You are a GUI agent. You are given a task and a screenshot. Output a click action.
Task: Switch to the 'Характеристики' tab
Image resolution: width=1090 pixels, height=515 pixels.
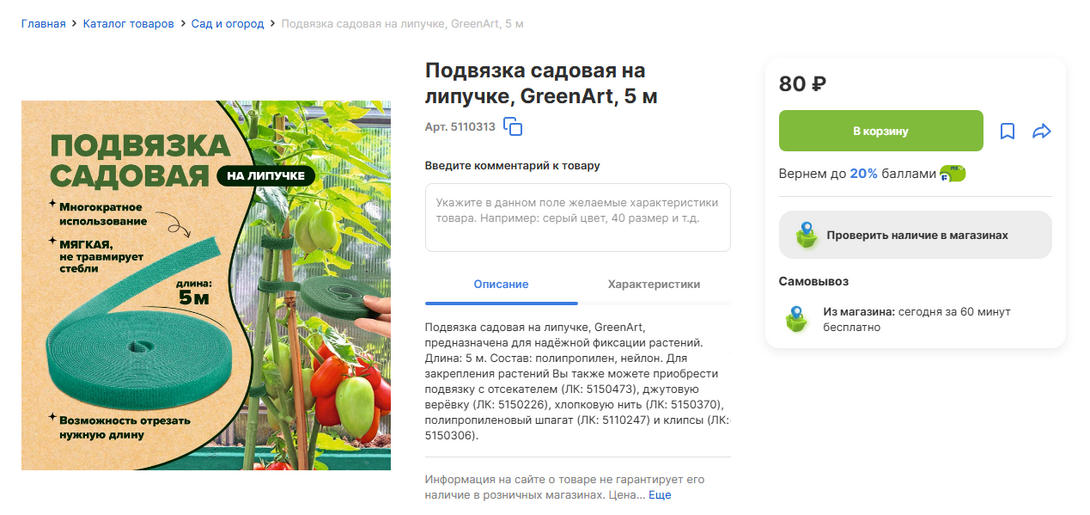tap(654, 284)
